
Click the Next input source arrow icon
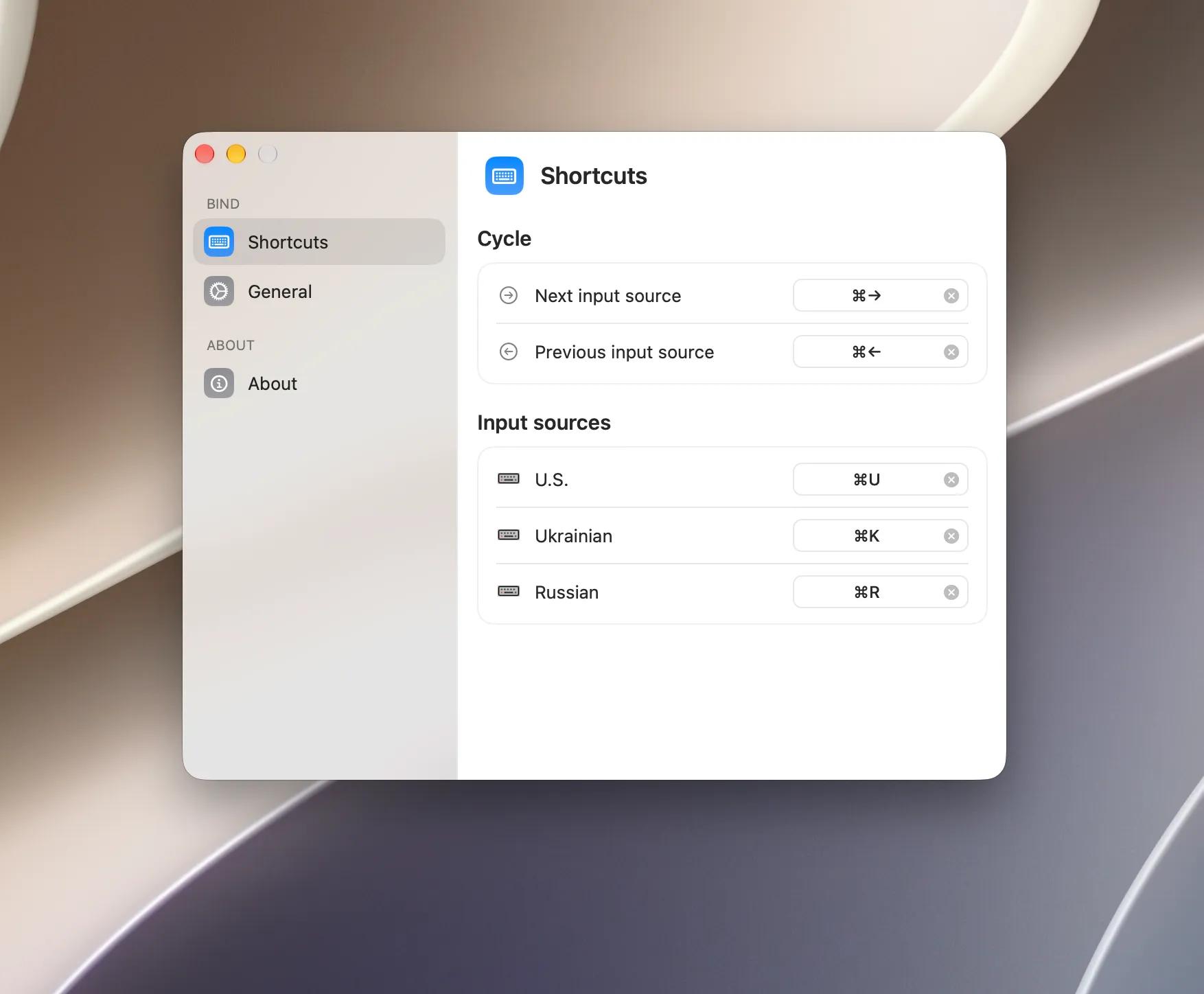pyautogui.click(x=509, y=295)
